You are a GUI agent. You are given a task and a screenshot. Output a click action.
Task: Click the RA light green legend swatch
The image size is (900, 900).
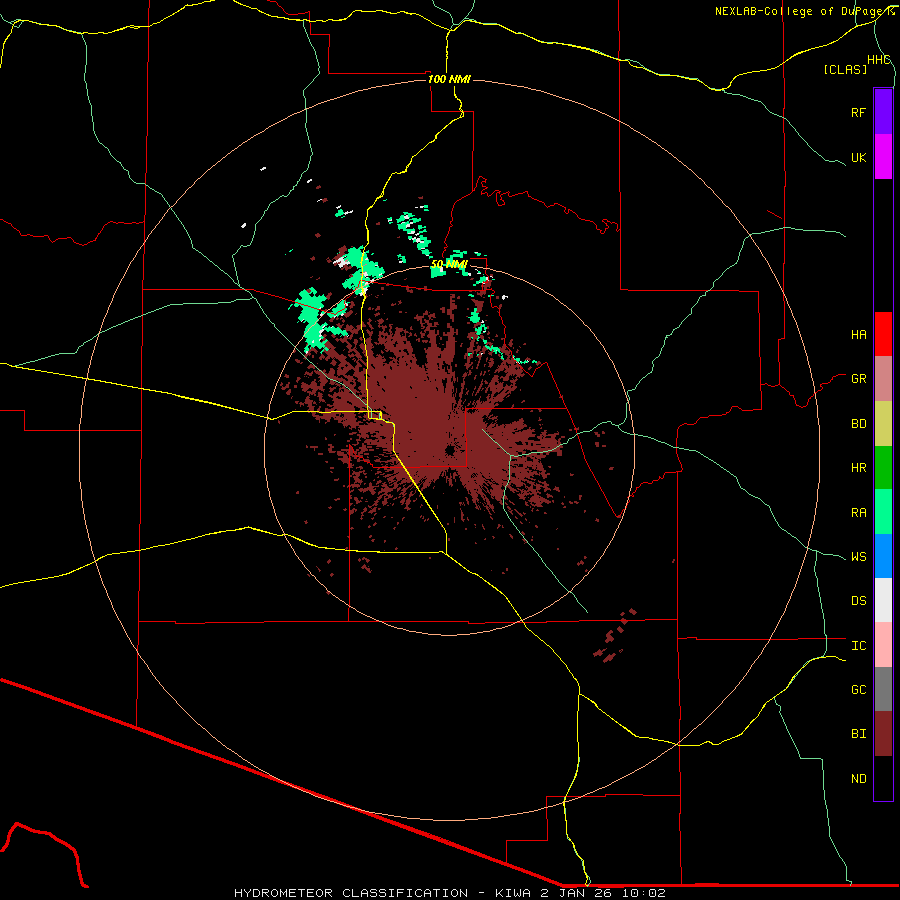click(x=883, y=512)
